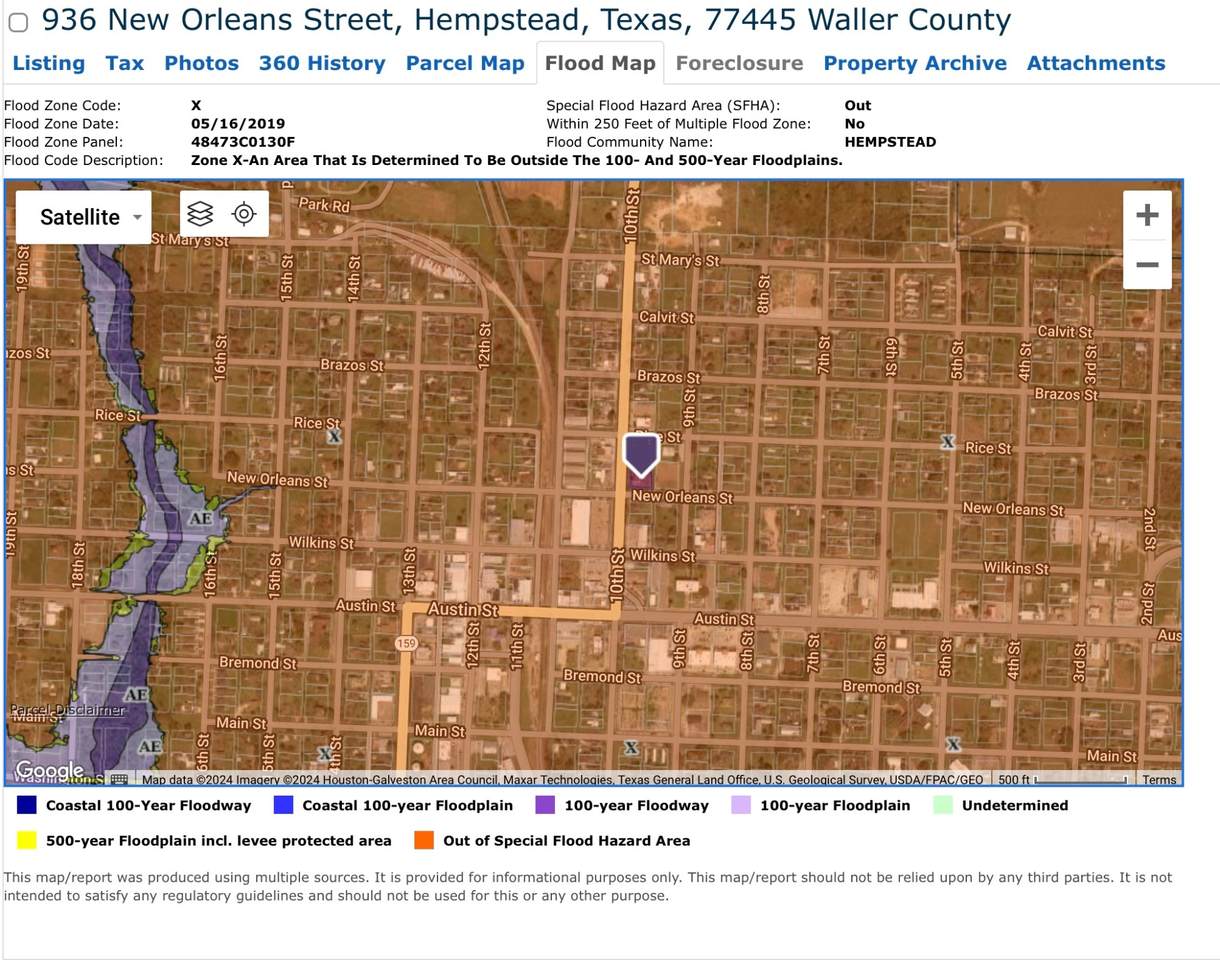Open the 360 History tab
Screen dimensions: 1220x960
321,63
